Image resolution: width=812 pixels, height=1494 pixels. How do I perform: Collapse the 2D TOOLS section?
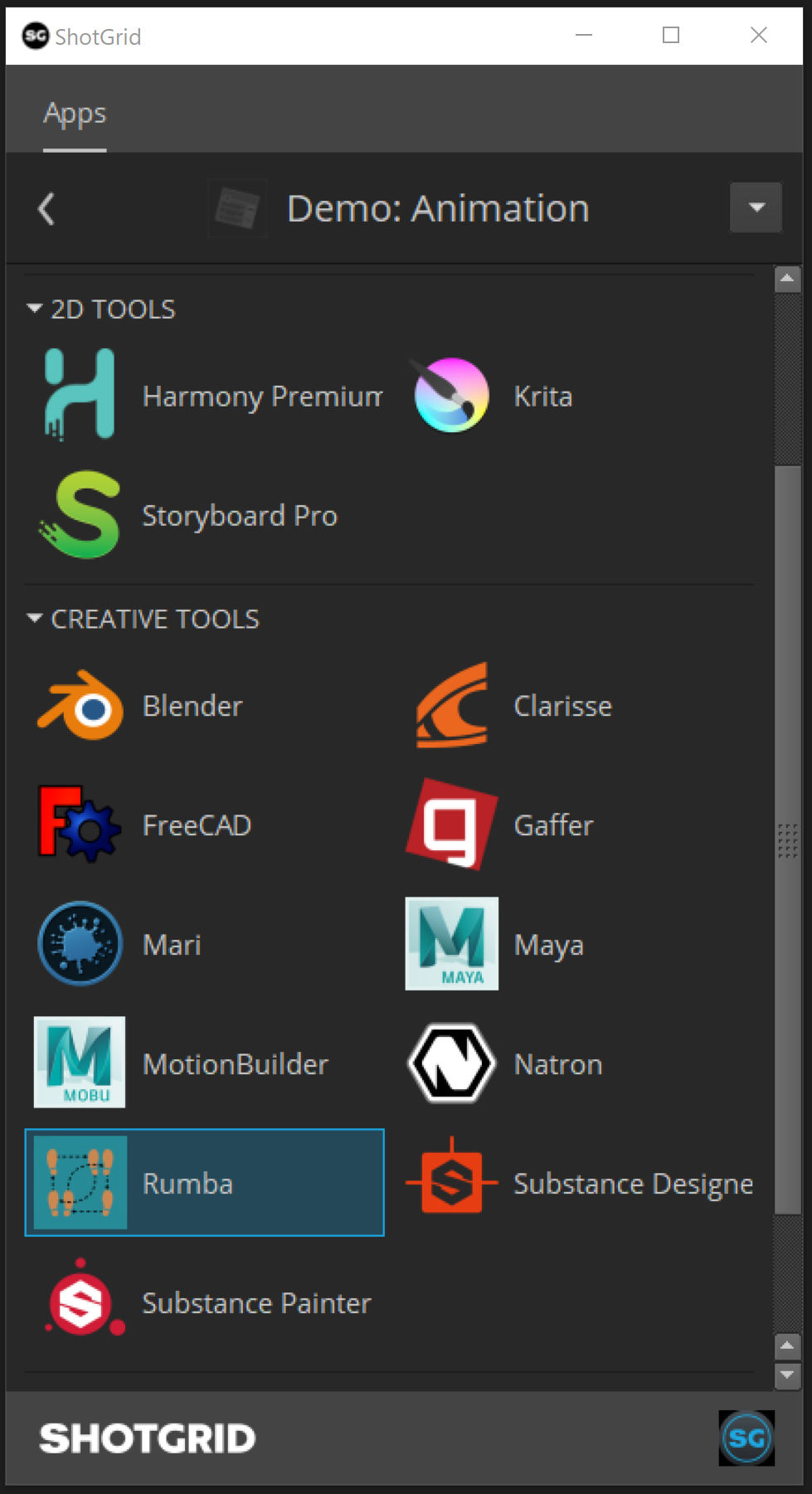click(x=34, y=309)
